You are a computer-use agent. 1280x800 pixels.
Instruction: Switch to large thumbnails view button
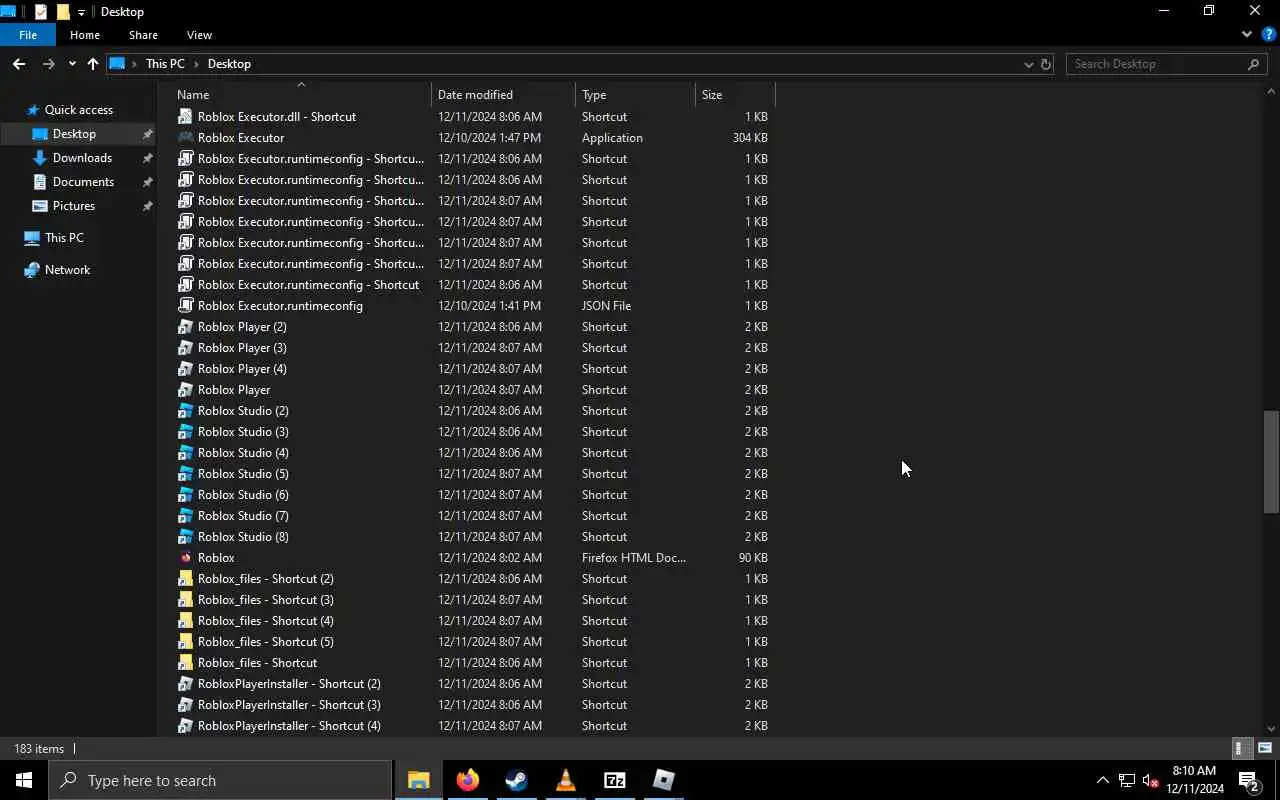coord(1265,748)
